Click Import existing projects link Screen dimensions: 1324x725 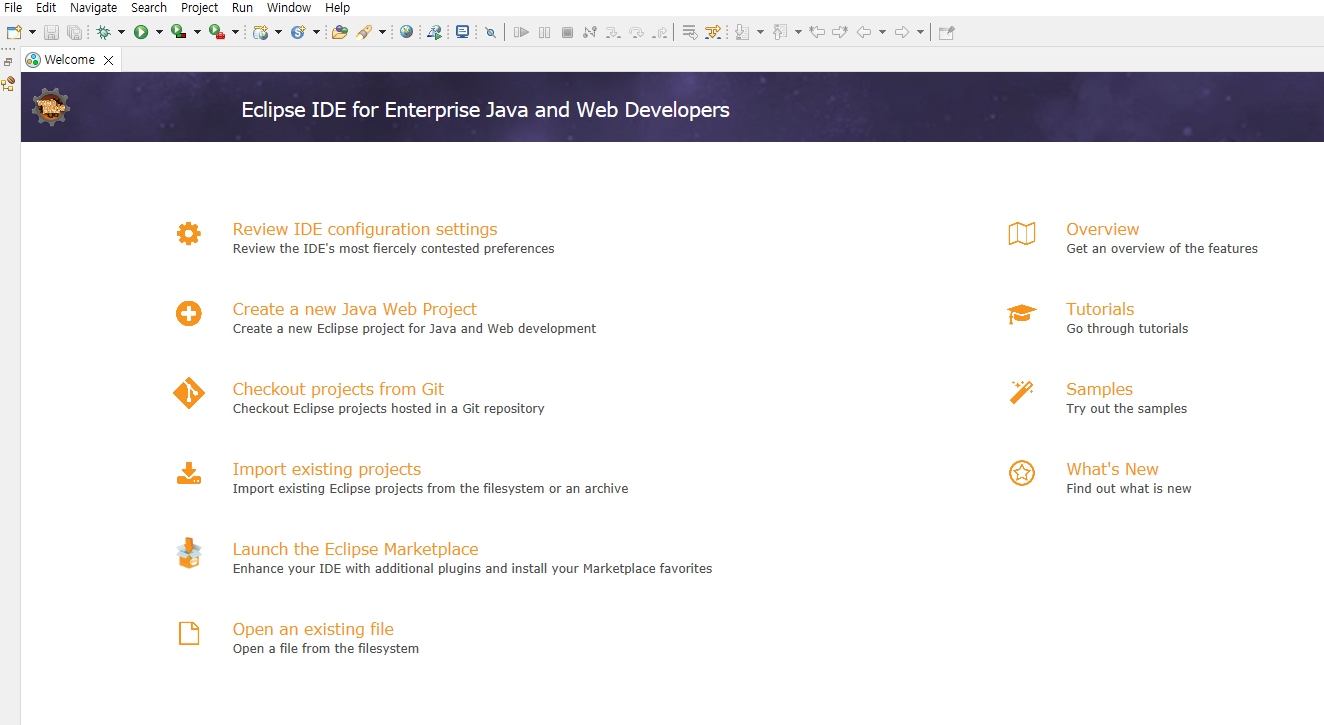coord(327,469)
